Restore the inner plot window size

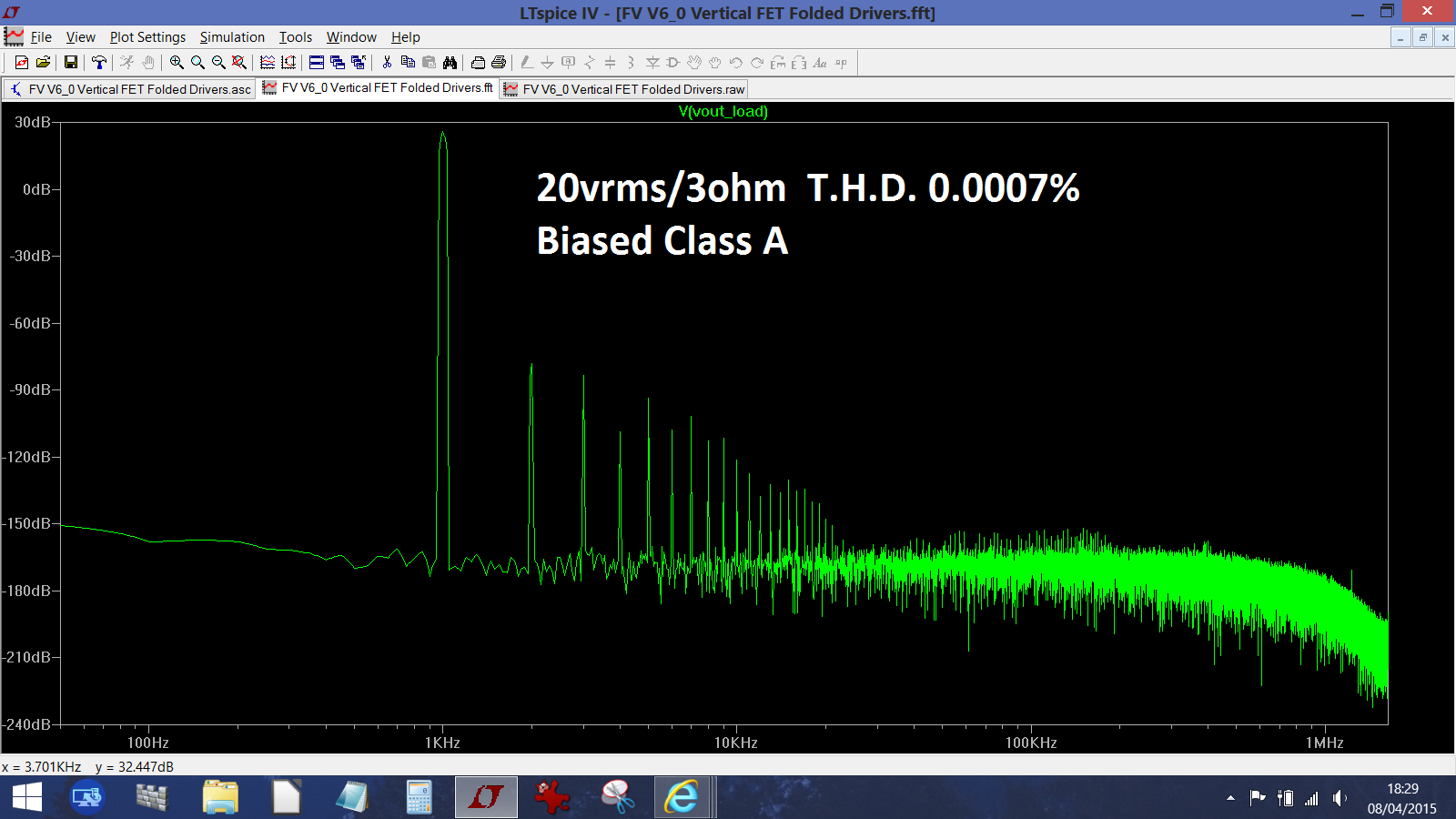click(x=1422, y=37)
